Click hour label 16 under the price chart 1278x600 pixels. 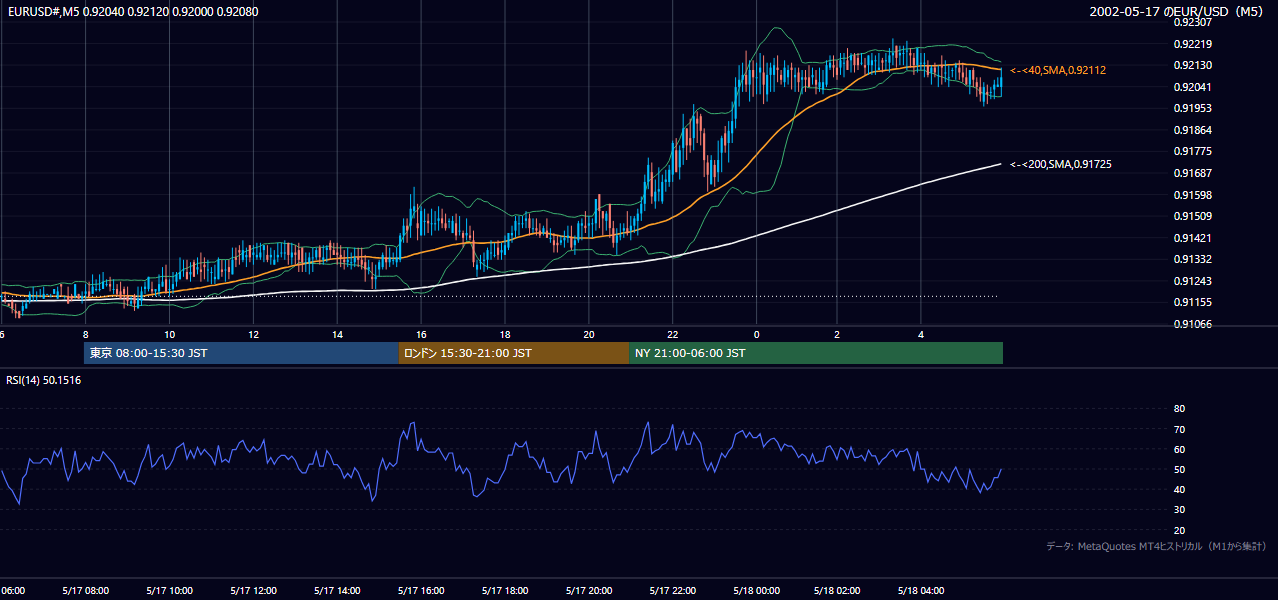pos(422,335)
